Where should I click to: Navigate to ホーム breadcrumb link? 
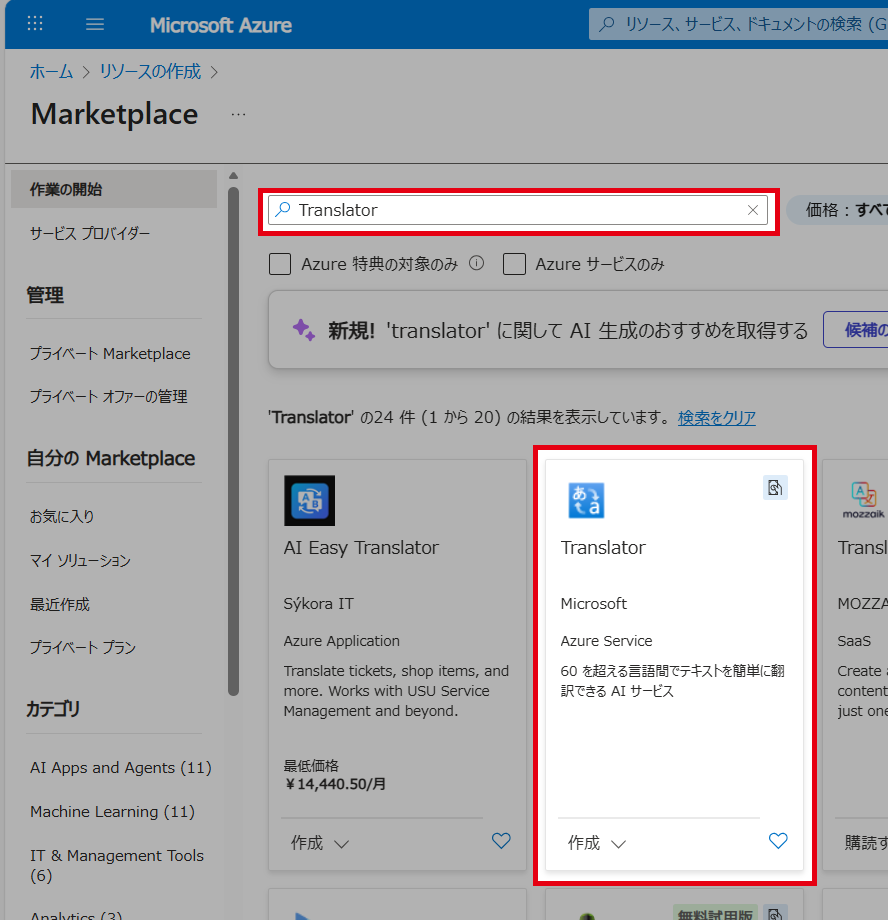[x=51, y=72]
